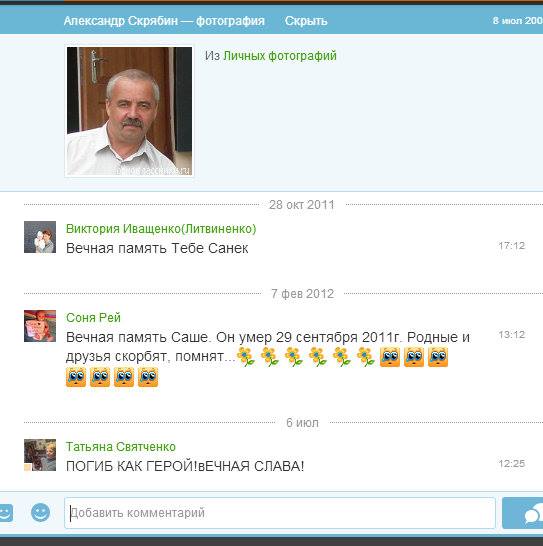This screenshot has width=543, height=546.
Task: Send comment with speech bubble button
Action: [x=522, y=513]
